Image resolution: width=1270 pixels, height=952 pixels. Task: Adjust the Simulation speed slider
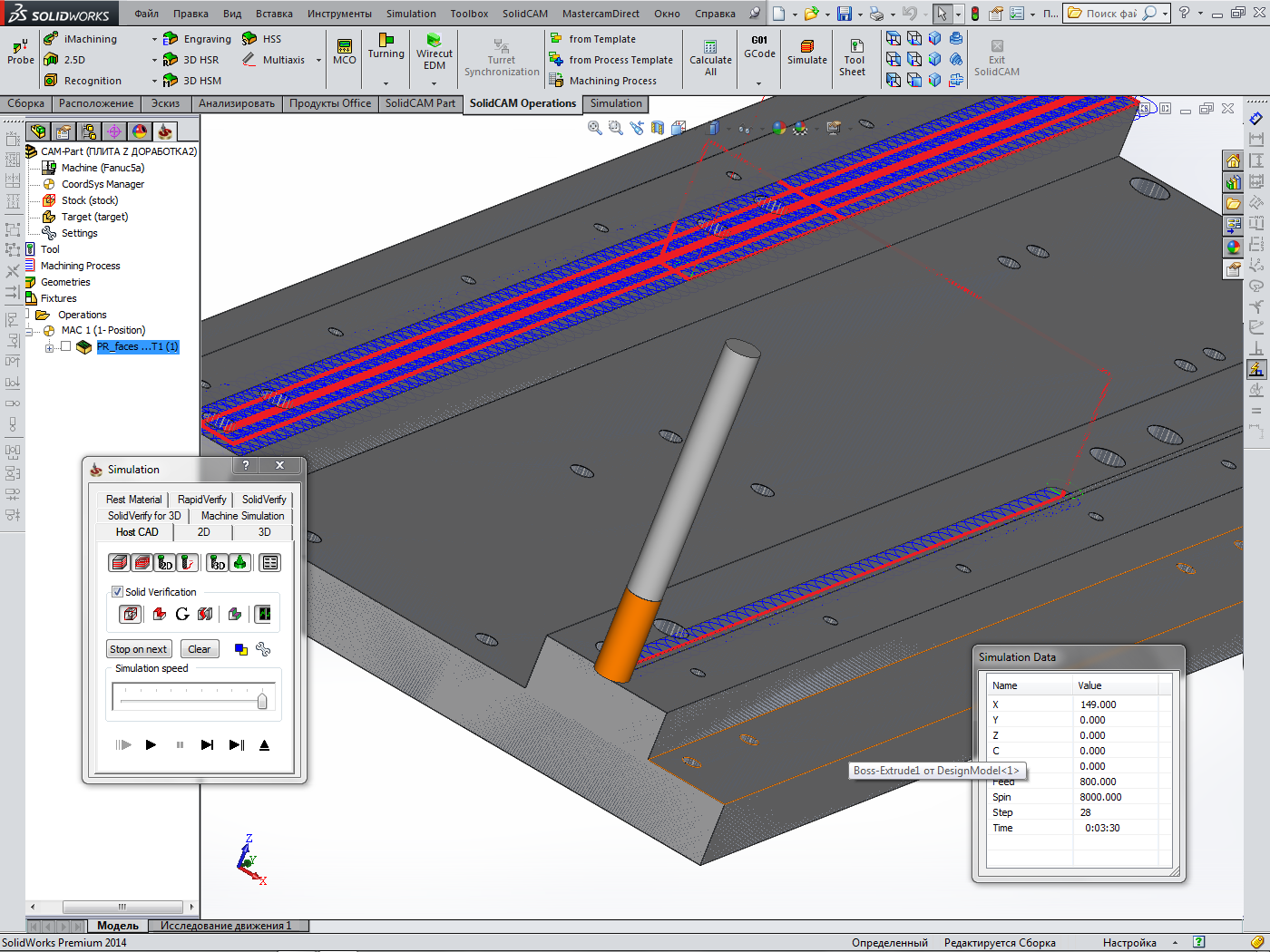tap(262, 701)
